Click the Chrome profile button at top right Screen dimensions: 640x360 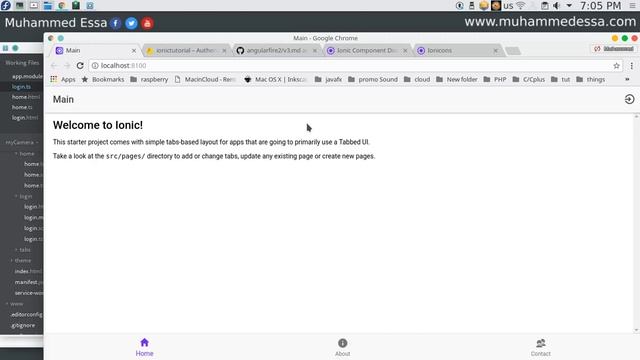pyautogui.click(x=614, y=49)
